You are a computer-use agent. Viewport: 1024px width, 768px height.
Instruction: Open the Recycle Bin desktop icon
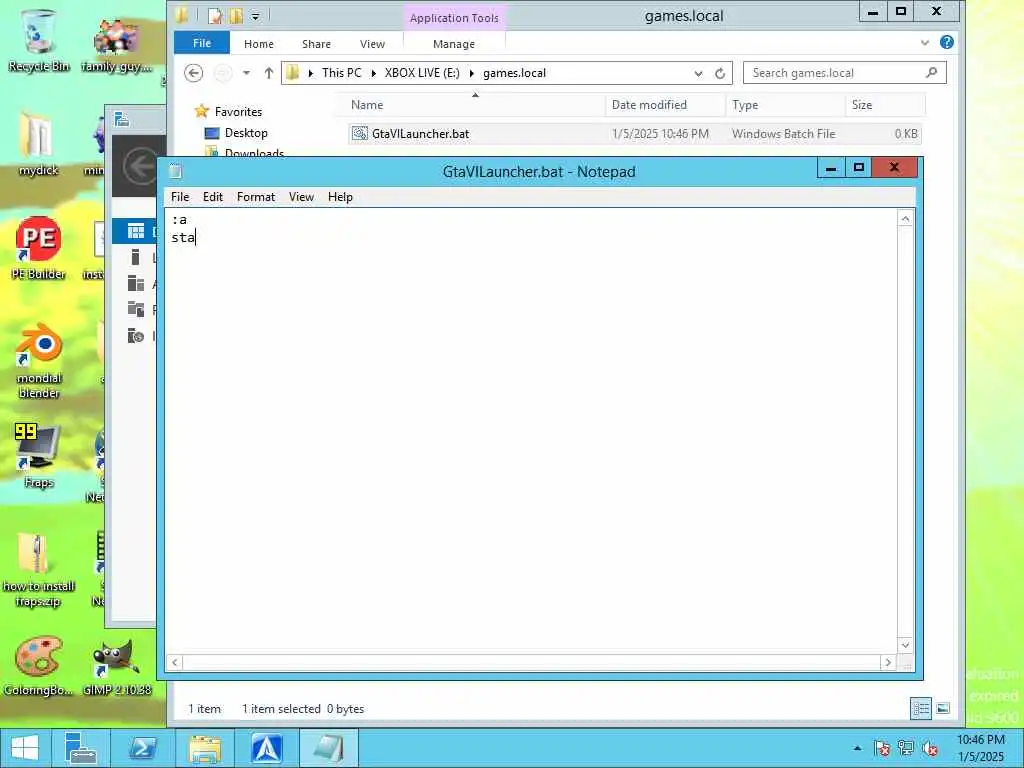[x=39, y=39]
